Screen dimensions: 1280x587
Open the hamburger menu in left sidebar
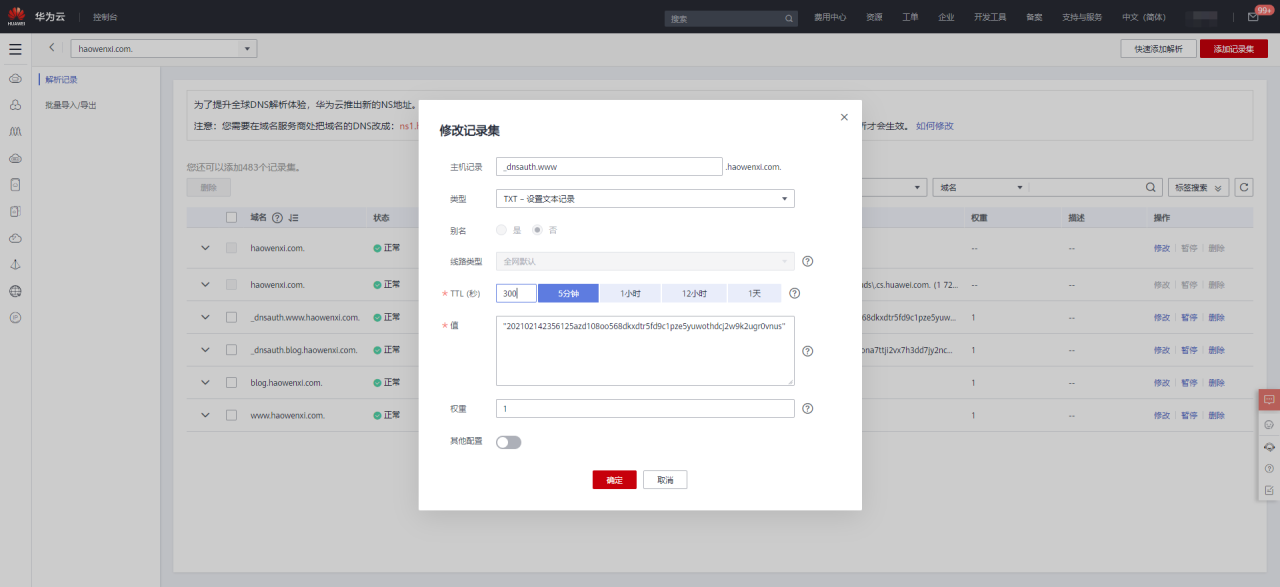(15, 49)
